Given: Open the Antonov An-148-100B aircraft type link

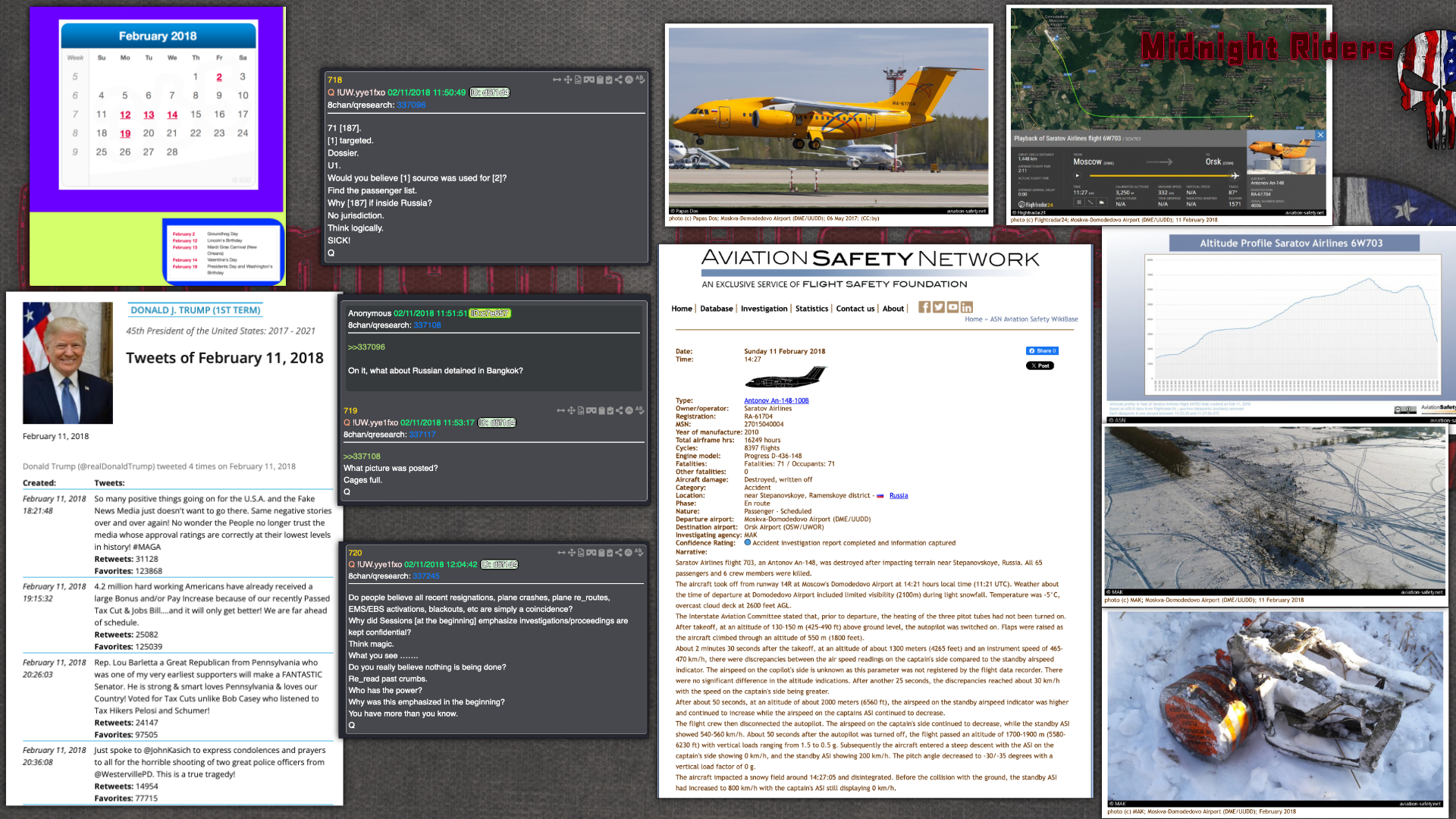Looking at the screenshot, I should point(777,400).
